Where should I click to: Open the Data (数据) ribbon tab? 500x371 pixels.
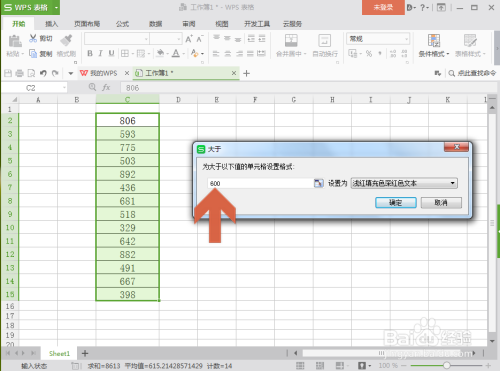tap(155, 24)
